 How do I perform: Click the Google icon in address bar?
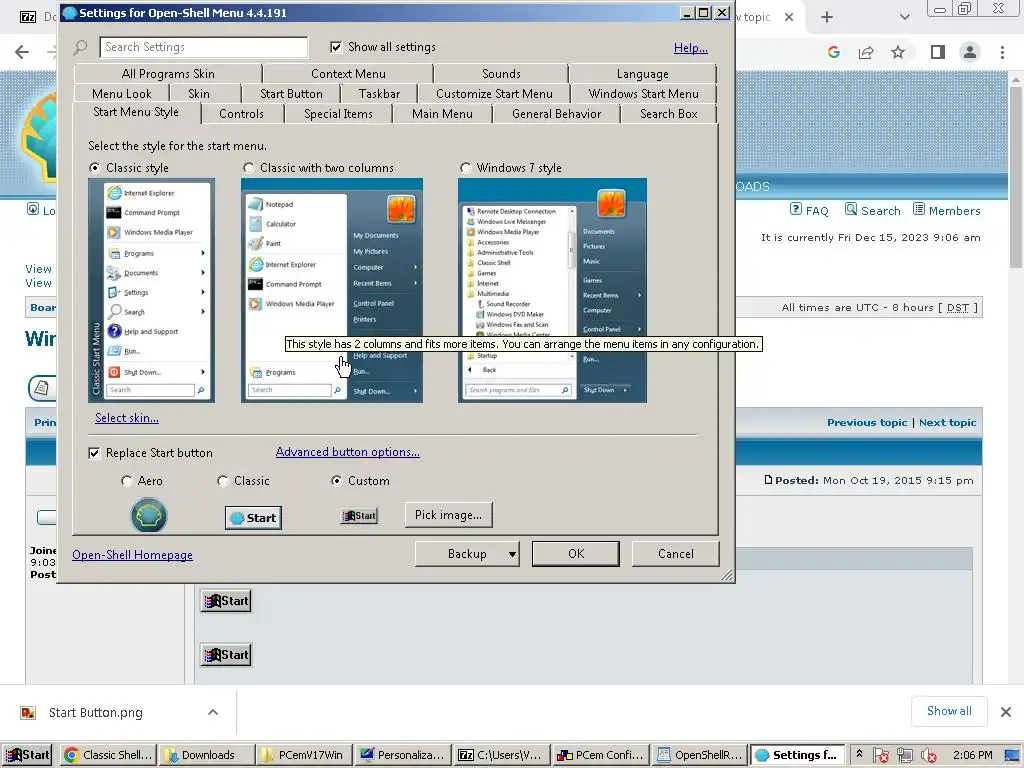[x=833, y=52]
